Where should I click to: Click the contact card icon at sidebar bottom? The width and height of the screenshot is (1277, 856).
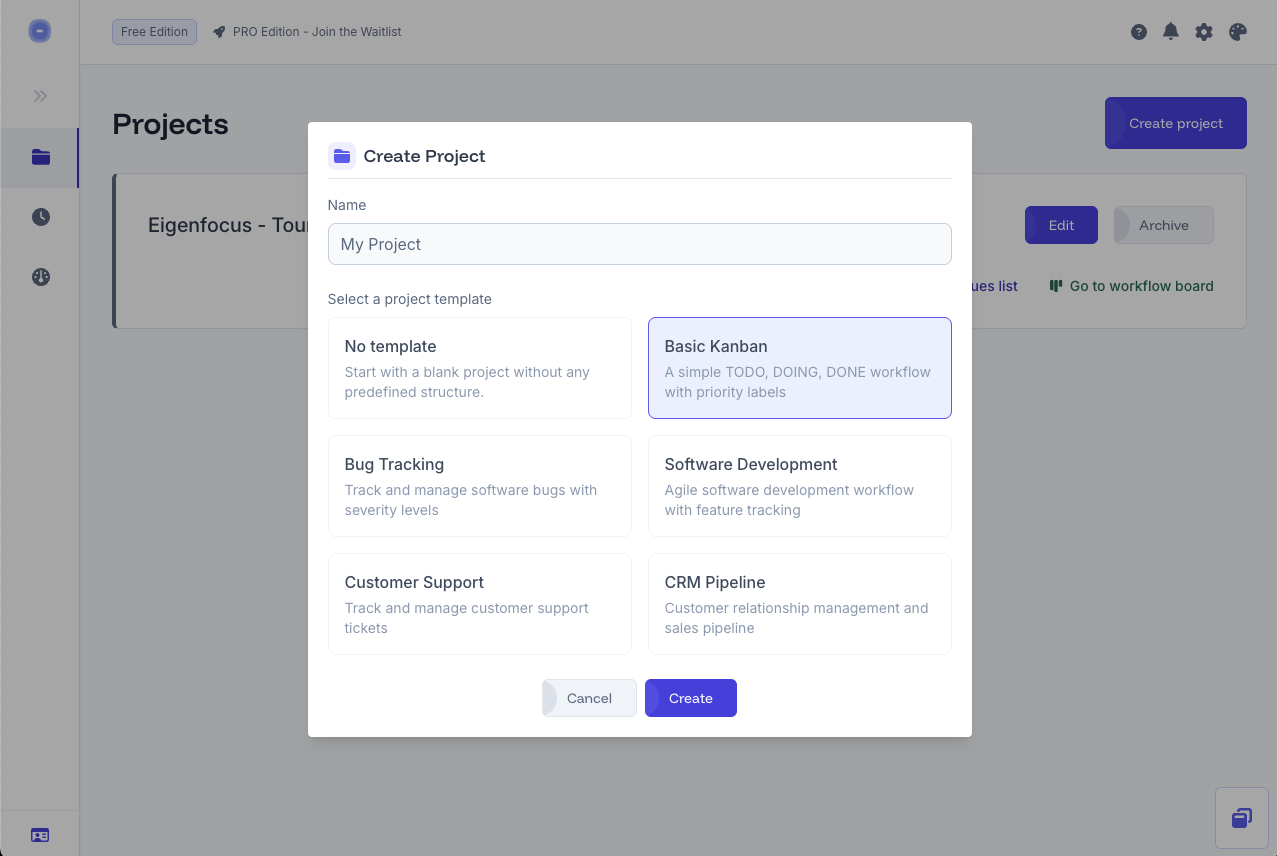coord(39,834)
